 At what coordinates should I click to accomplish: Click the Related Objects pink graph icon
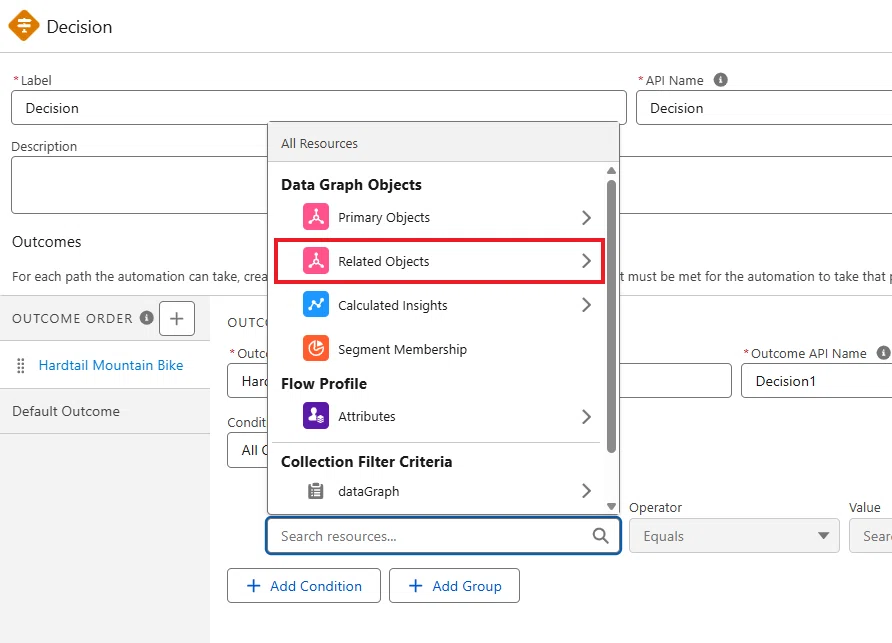pos(316,261)
